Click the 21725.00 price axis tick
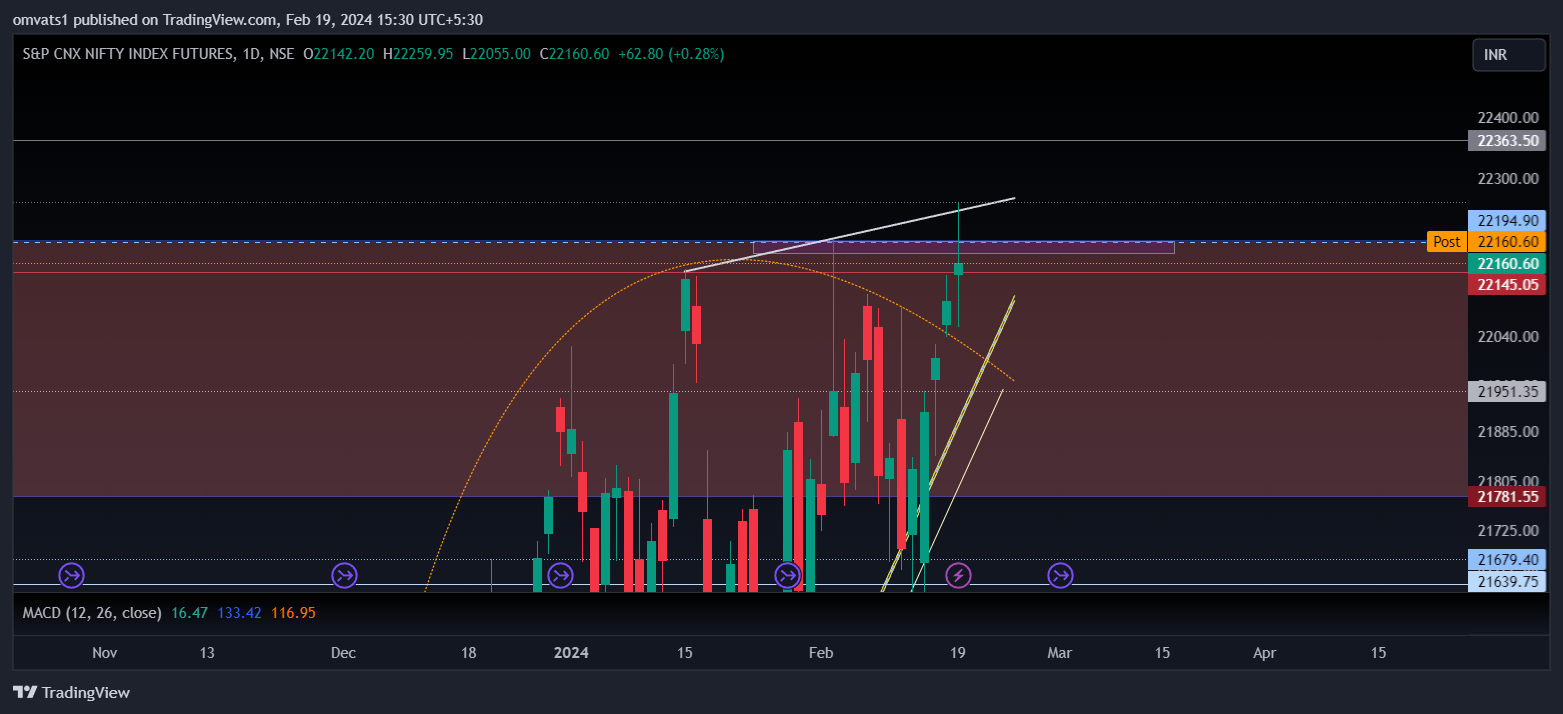Viewport: 1563px width, 714px height. click(x=1507, y=529)
